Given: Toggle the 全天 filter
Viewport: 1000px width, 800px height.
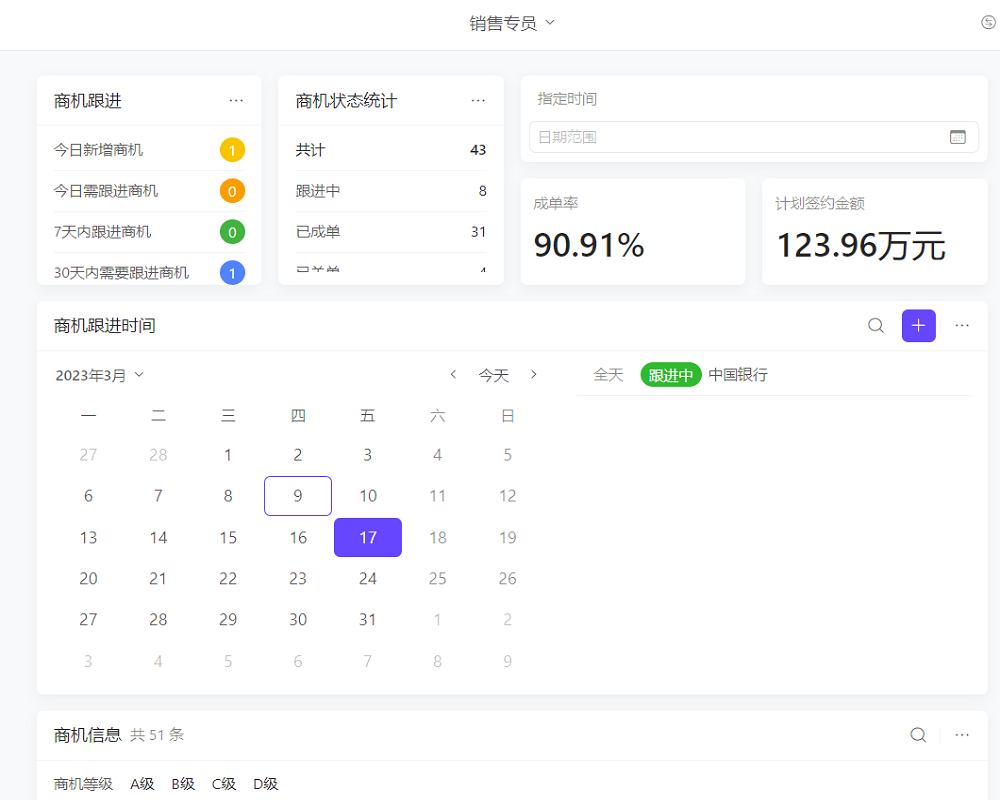Looking at the screenshot, I should tap(608, 375).
